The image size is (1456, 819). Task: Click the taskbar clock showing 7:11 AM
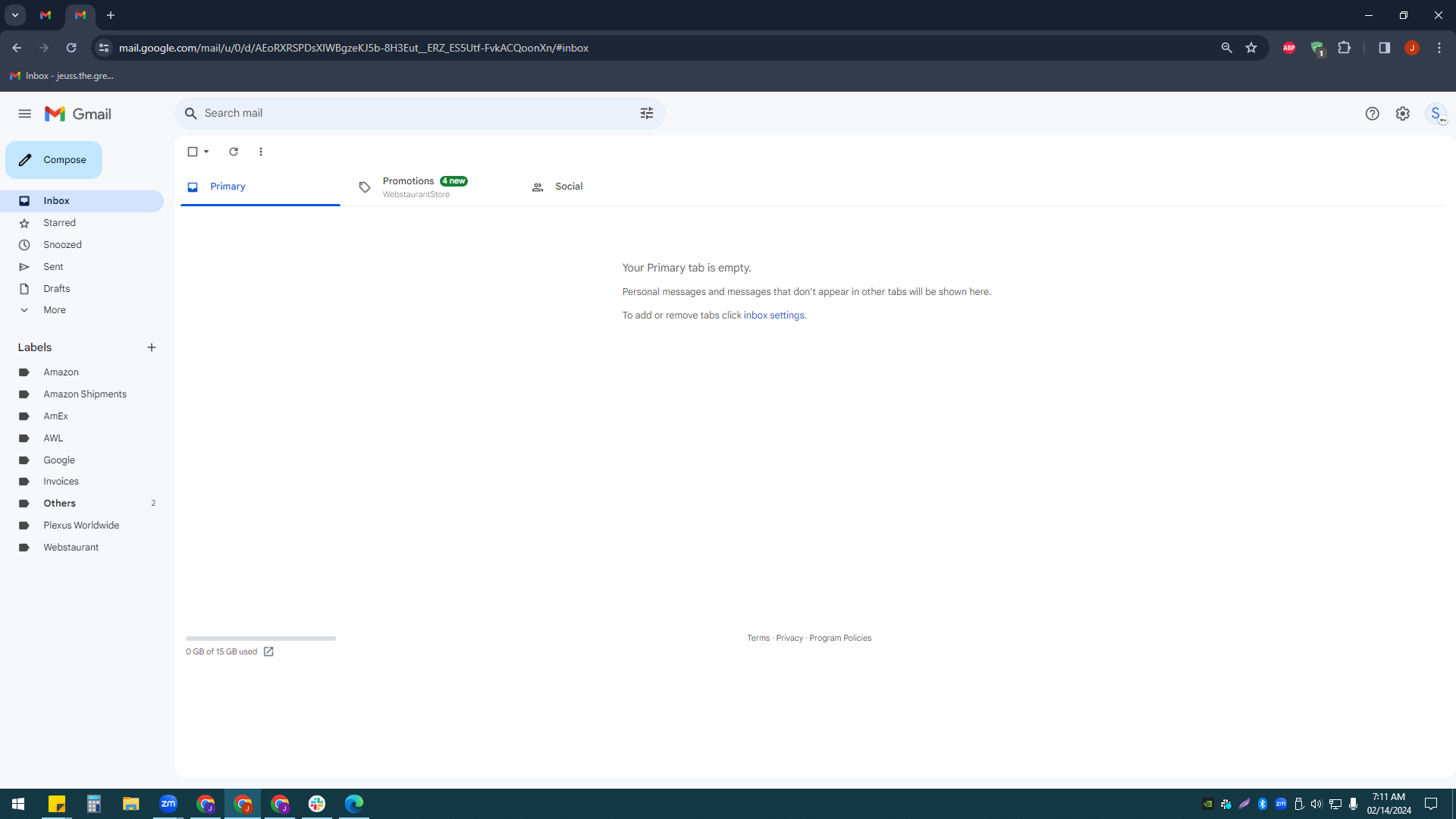click(x=1389, y=803)
